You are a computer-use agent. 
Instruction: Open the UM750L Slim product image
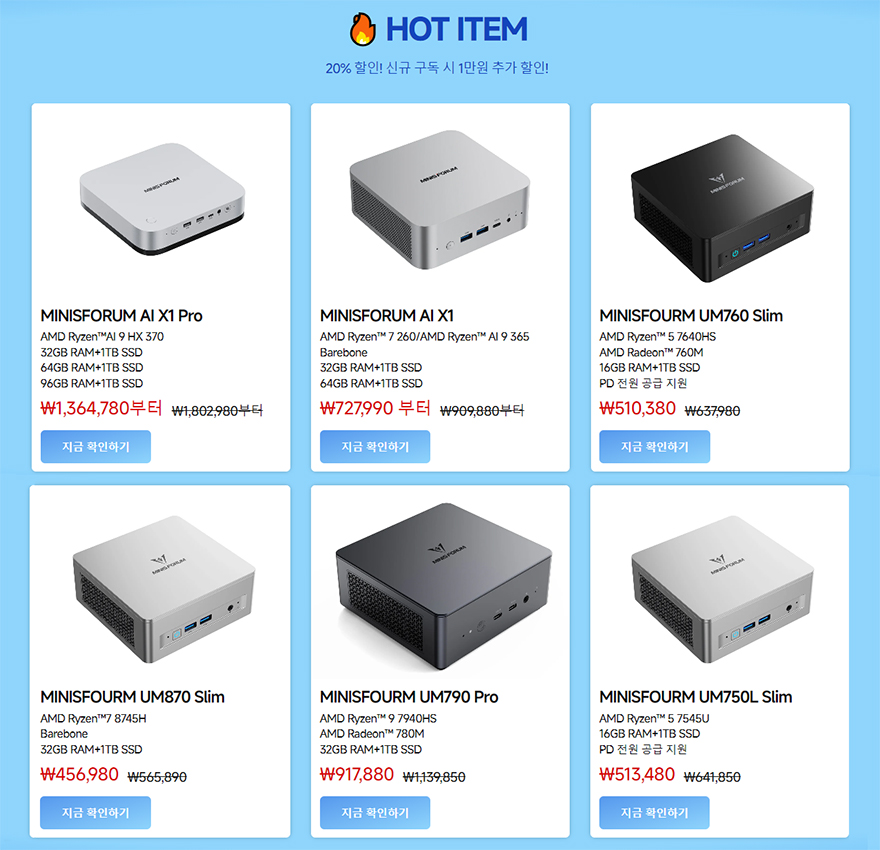pos(722,589)
